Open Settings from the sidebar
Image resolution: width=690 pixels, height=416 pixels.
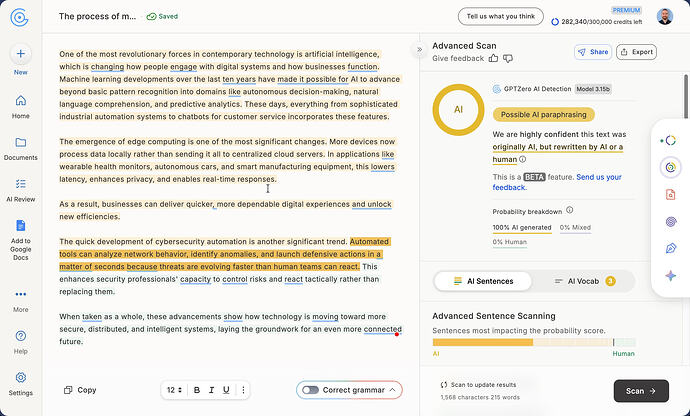[20, 384]
